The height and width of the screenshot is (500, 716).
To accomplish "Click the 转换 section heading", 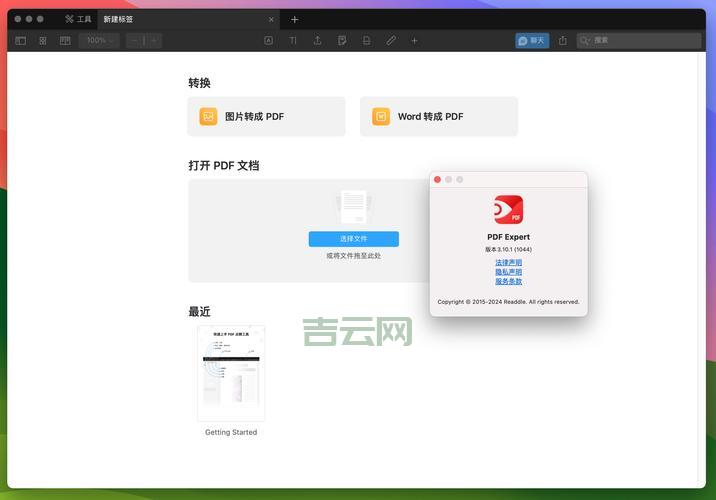I will click(200, 83).
